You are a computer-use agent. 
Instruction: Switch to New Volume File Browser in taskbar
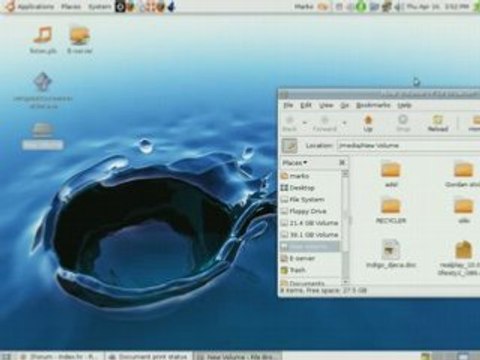(237, 356)
